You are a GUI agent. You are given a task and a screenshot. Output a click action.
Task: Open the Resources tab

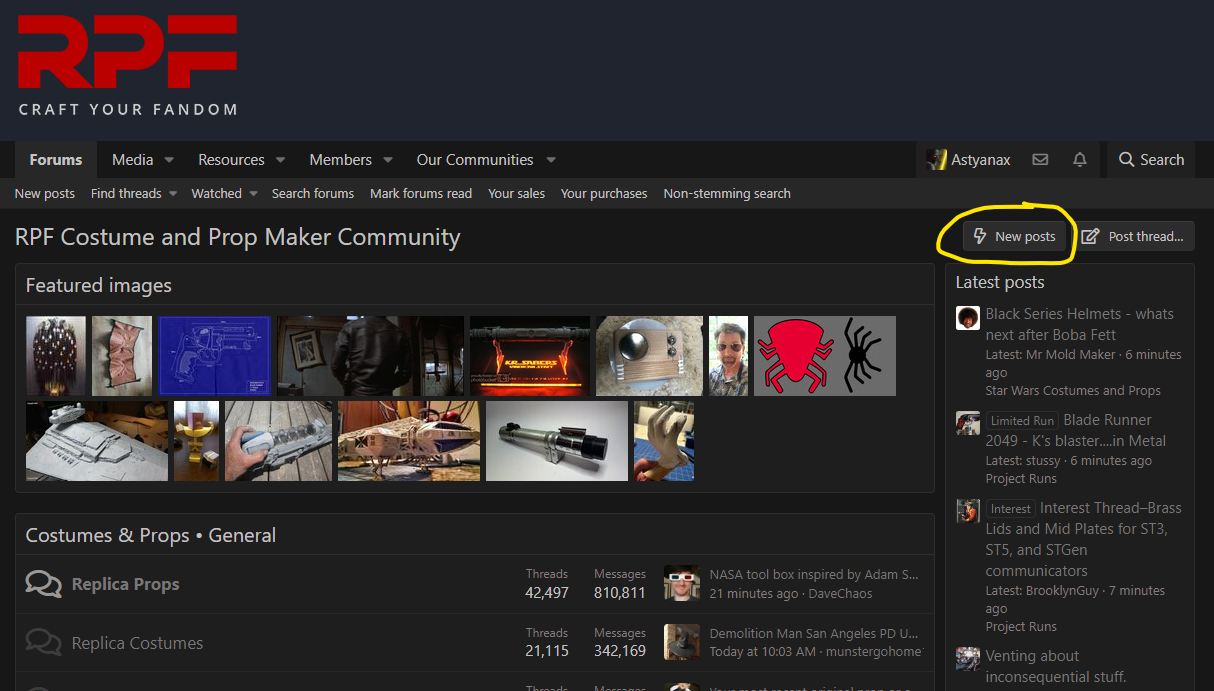coord(231,160)
